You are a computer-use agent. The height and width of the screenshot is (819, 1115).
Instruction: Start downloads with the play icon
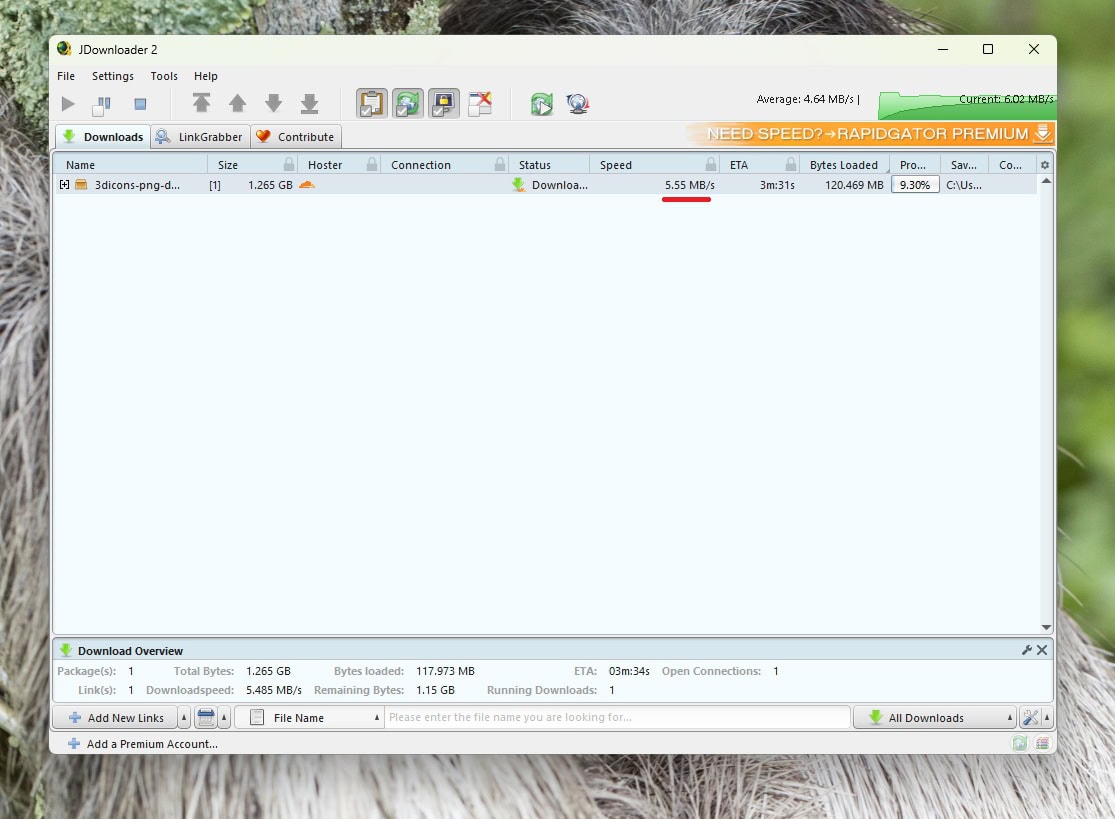(68, 103)
